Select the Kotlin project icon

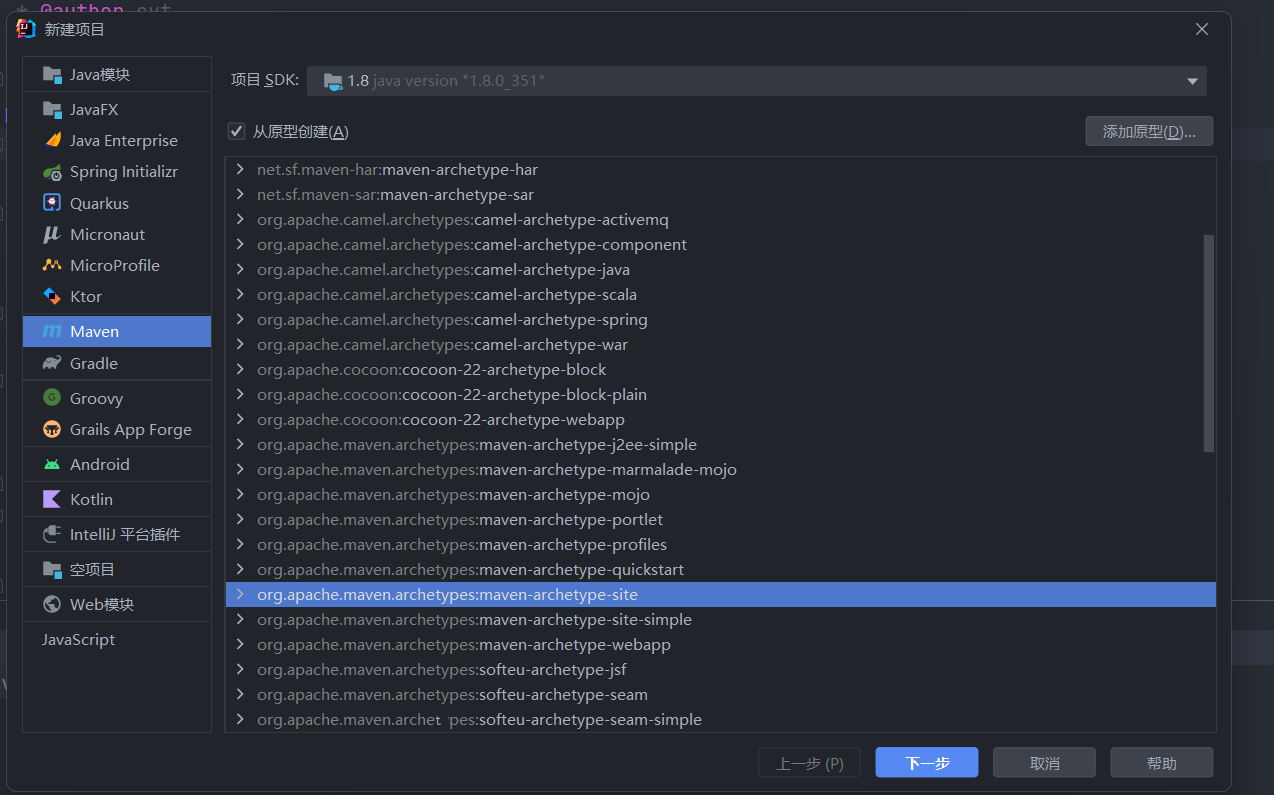52,499
